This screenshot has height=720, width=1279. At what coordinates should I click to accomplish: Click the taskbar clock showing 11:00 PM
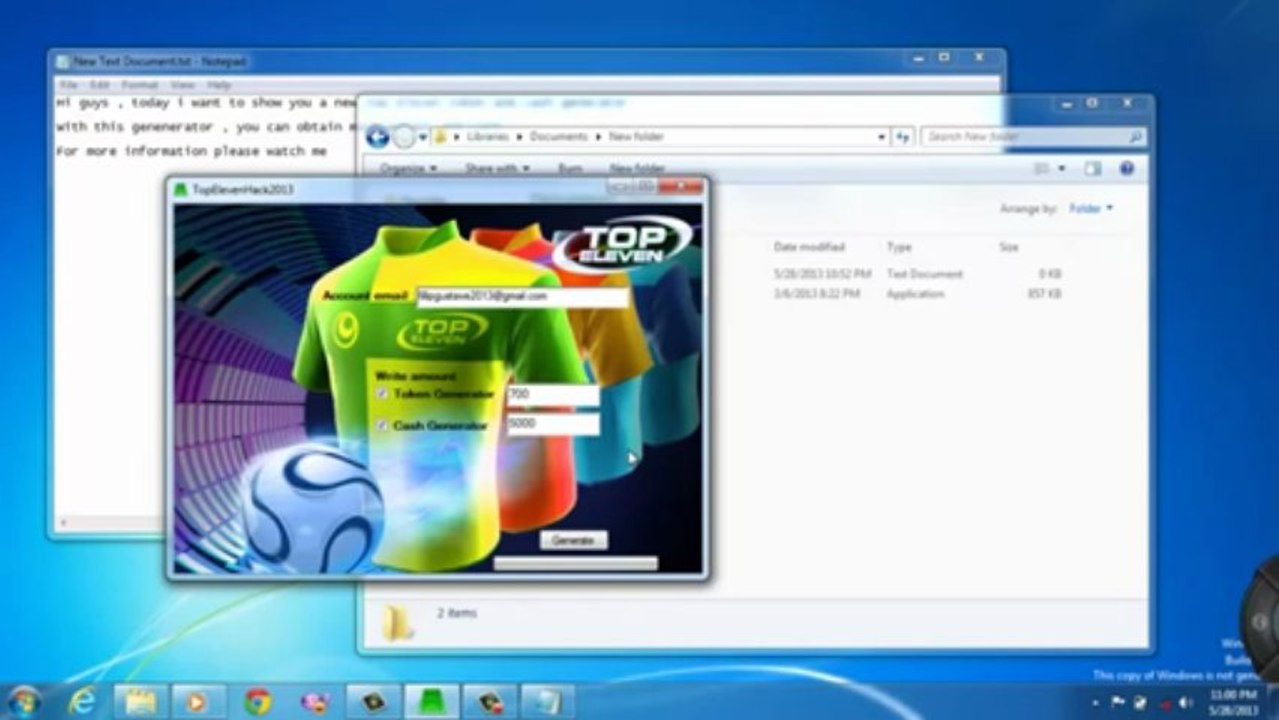point(1233,702)
